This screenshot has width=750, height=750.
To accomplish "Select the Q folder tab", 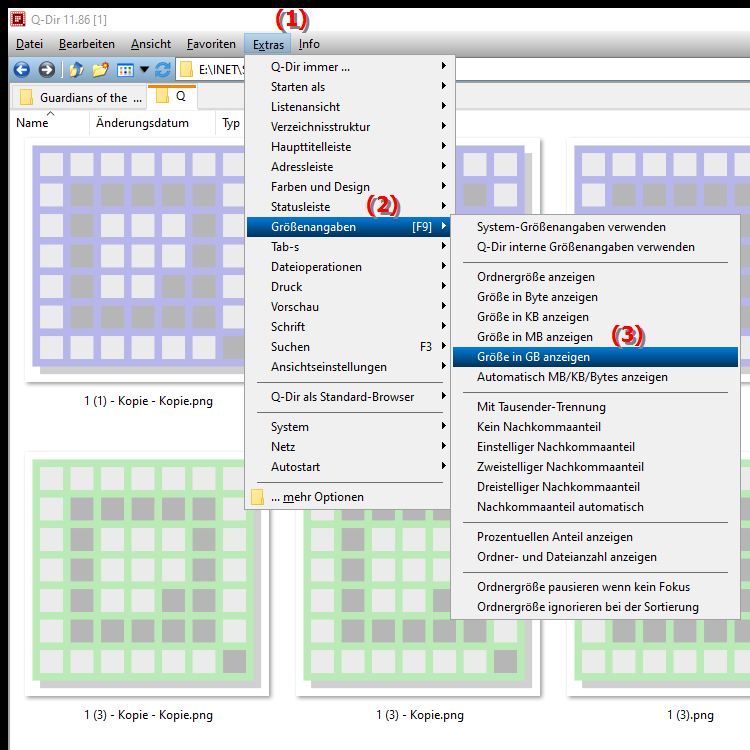I will tap(172, 97).
